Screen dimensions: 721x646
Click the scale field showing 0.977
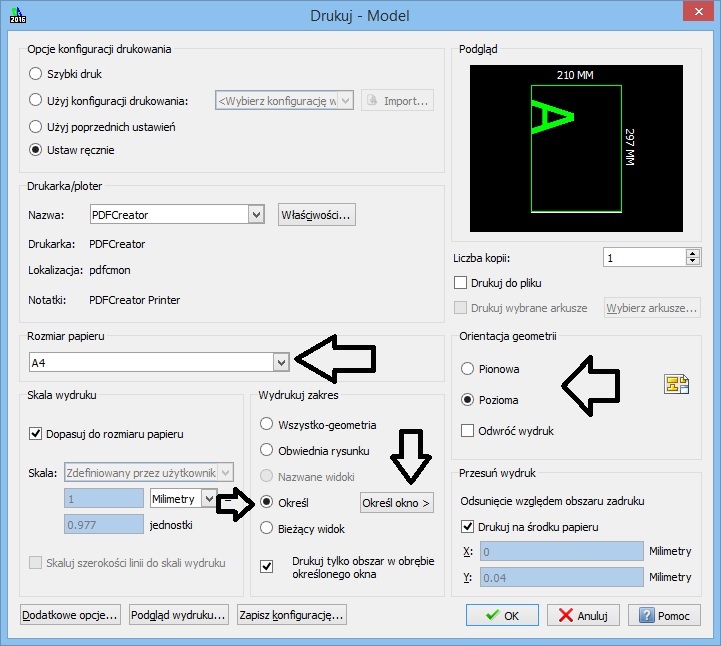(x=104, y=524)
